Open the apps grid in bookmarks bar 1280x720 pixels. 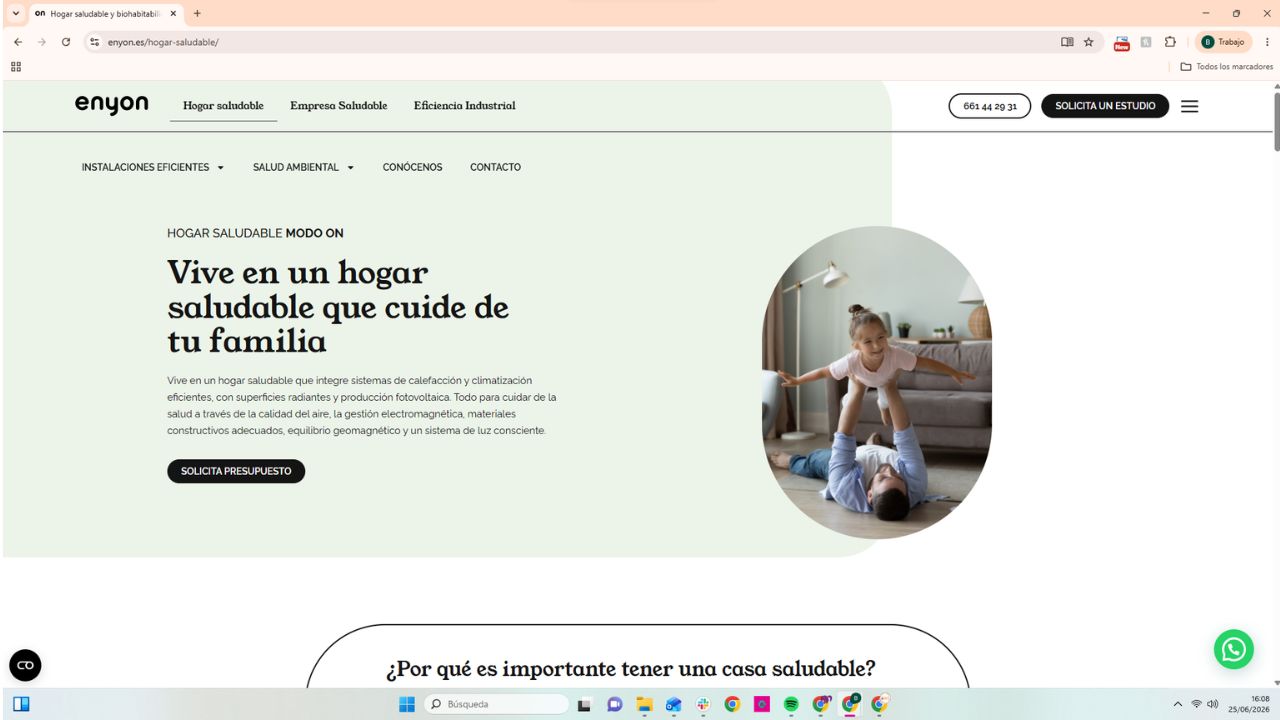(x=16, y=67)
